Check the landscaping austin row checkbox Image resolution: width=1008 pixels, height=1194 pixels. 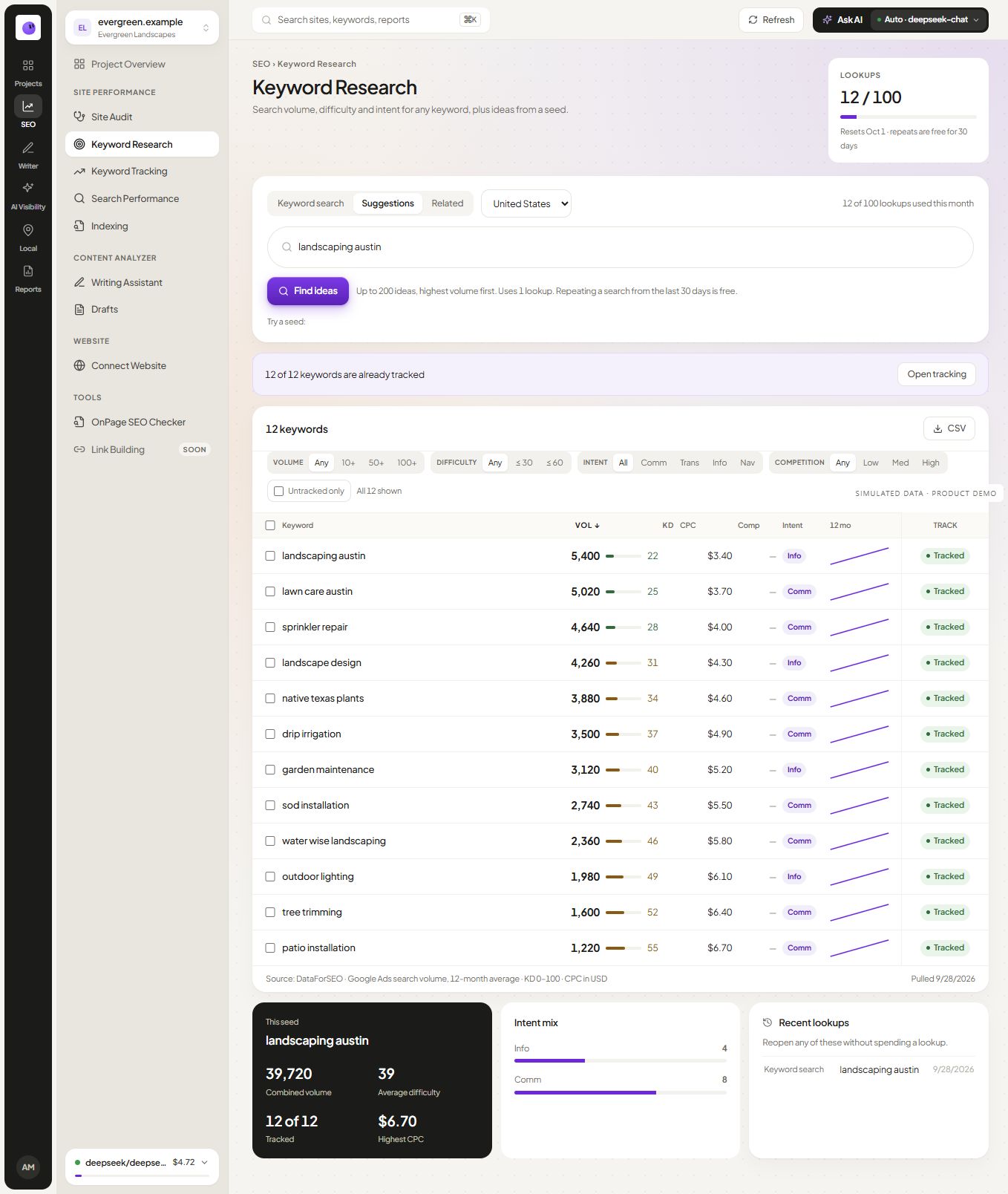click(270, 555)
